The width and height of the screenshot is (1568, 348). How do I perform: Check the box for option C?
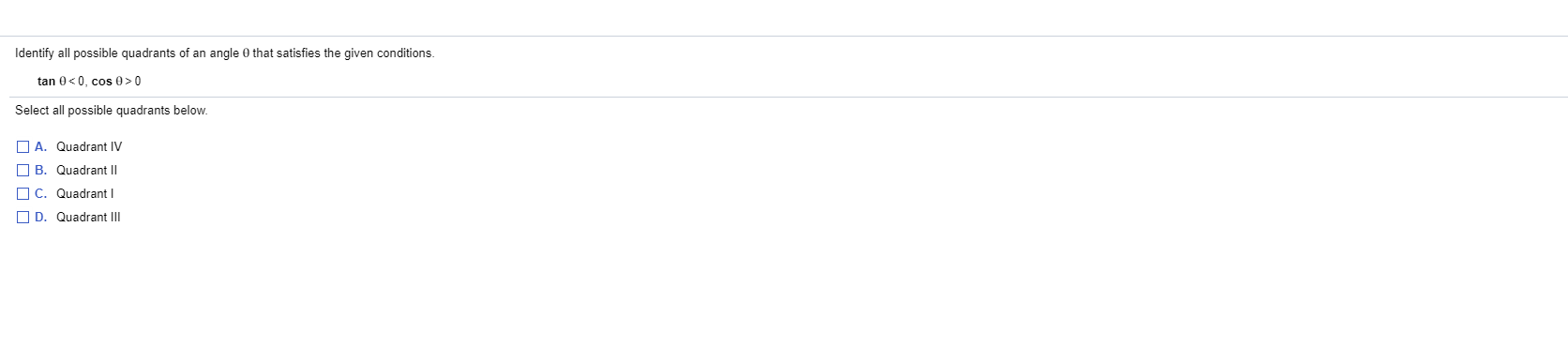23,193
